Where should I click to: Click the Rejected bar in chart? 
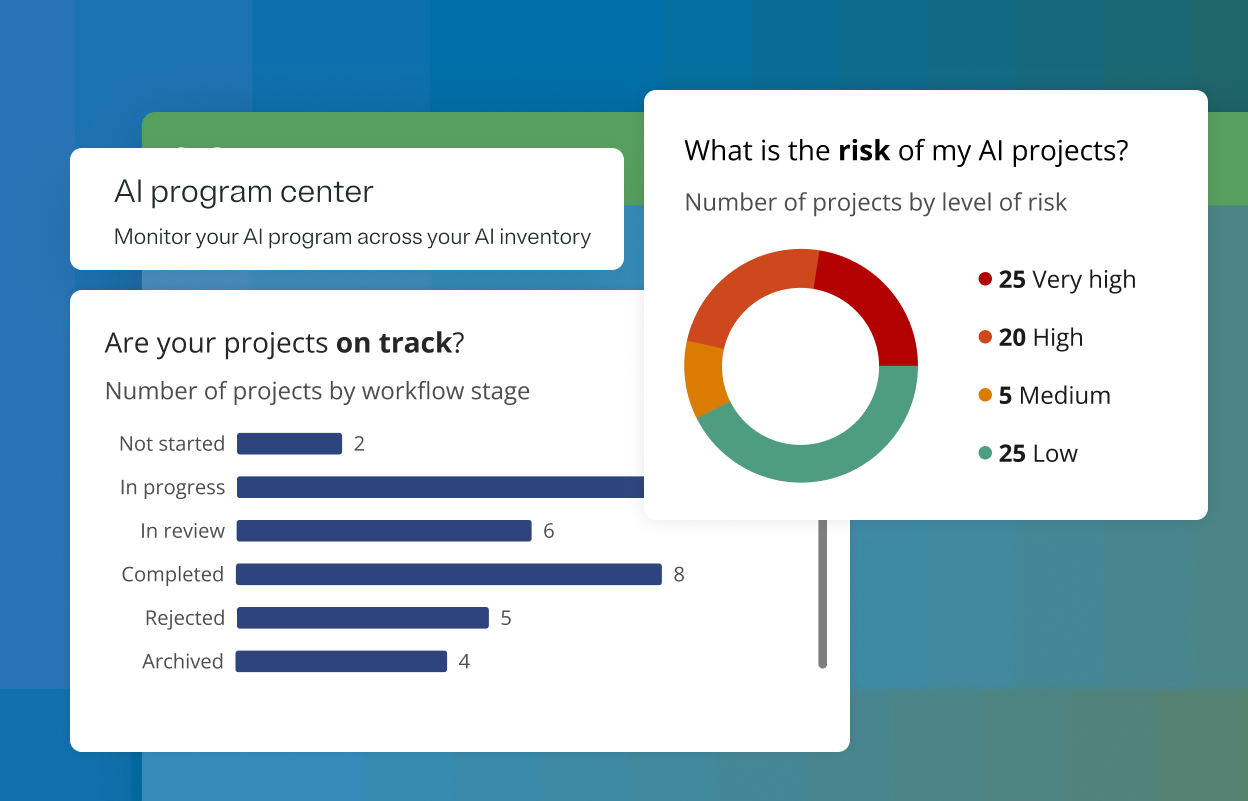point(362,618)
